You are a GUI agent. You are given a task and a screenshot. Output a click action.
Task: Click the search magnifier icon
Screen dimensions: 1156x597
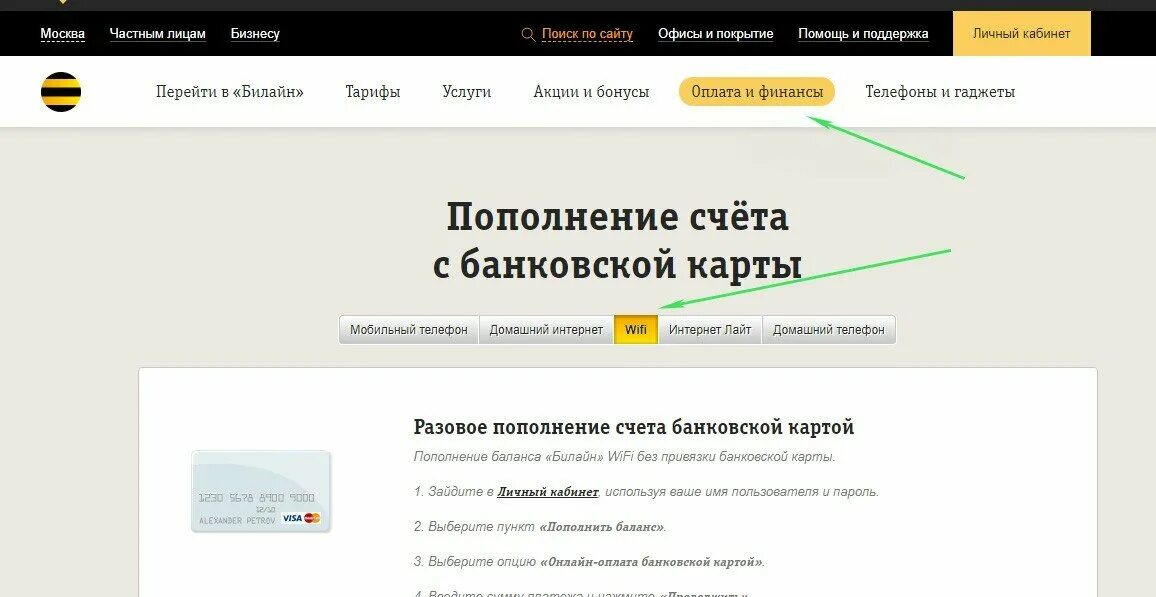coord(528,34)
